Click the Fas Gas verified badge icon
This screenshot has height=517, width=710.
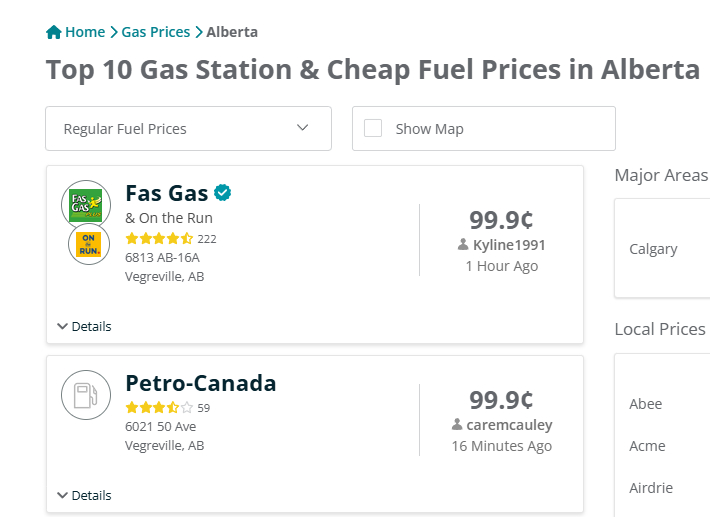pos(223,192)
